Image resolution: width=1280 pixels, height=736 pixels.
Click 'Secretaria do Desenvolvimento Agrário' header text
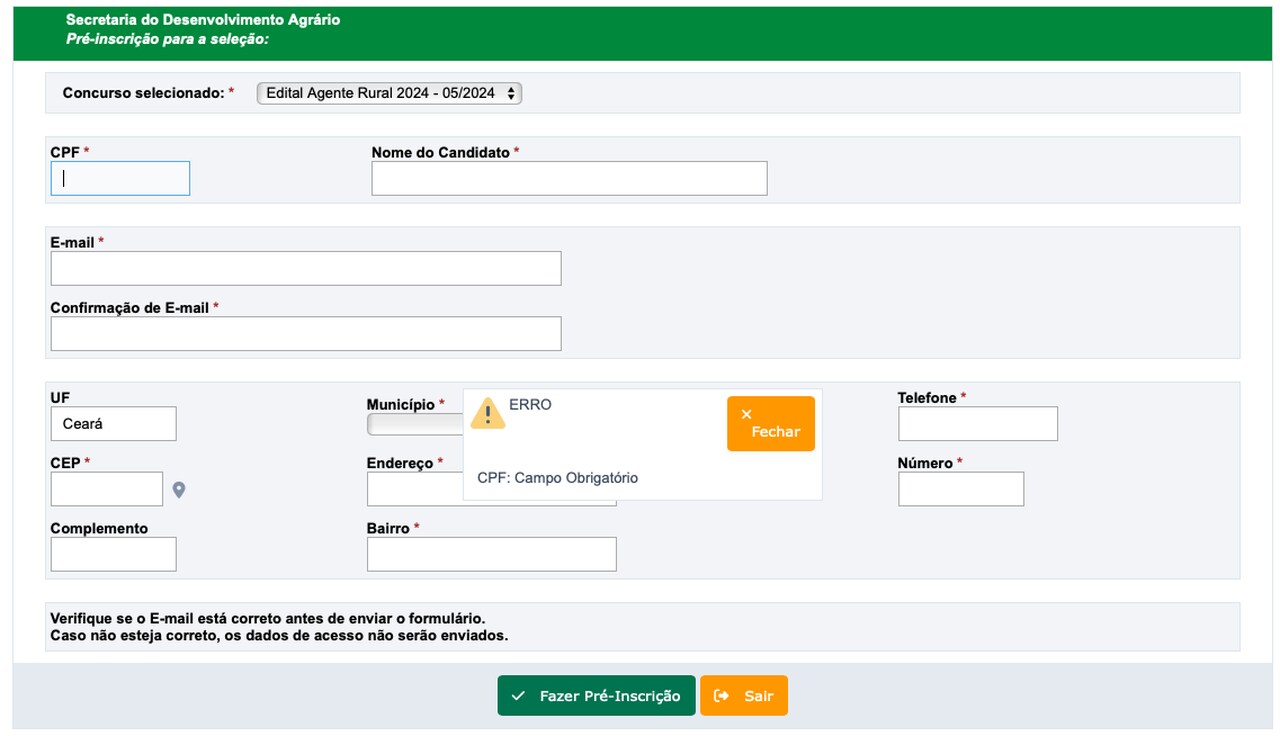point(203,20)
